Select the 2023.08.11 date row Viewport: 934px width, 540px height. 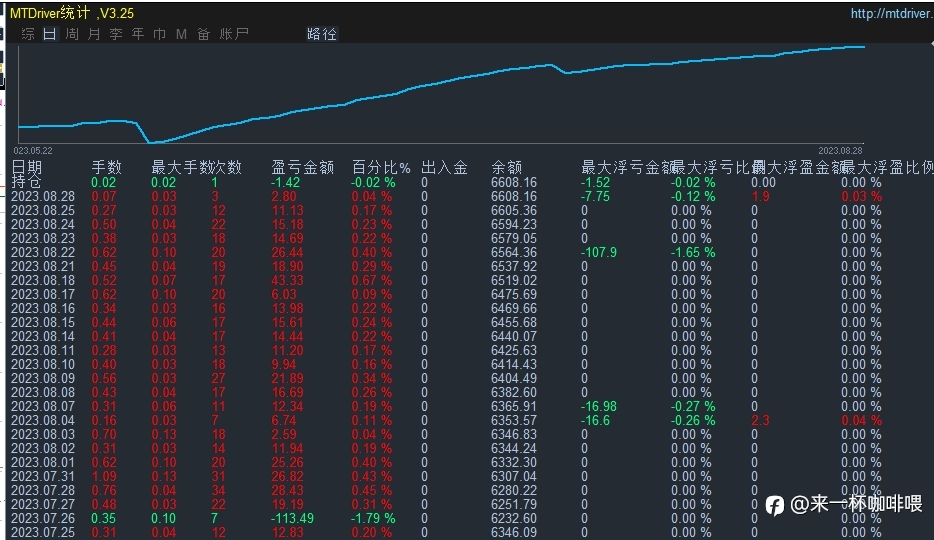tap(43, 350)
